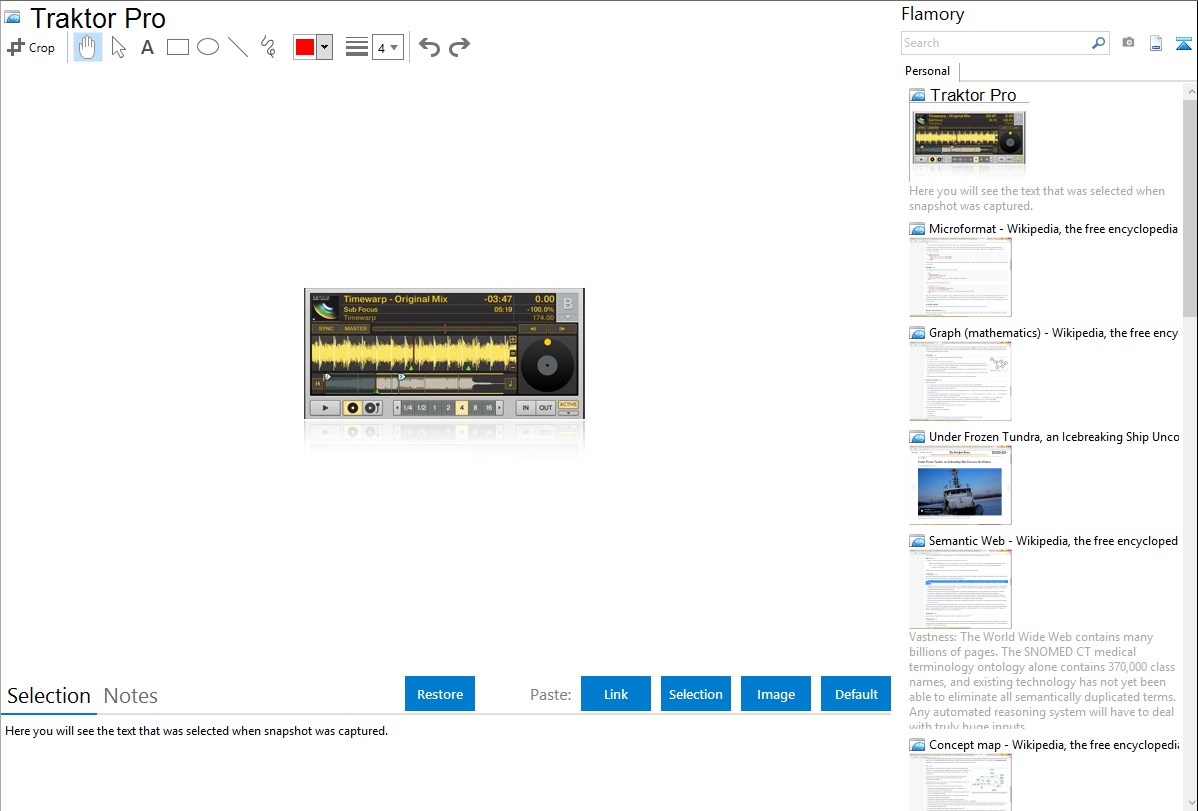Image resolution: width=1198 pixels, height=811 pixels.
Task: Pick the rectangle shape tool
Action: pyautogui.click(x=178, y=47)
